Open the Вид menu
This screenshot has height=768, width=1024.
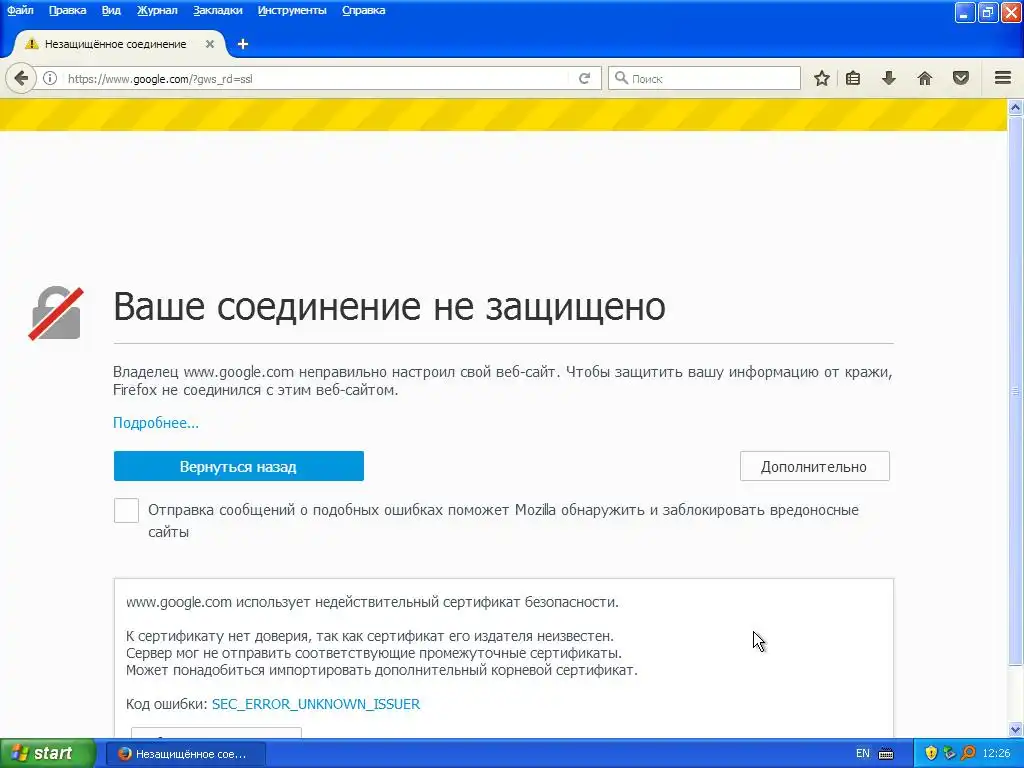pos(112,10)
